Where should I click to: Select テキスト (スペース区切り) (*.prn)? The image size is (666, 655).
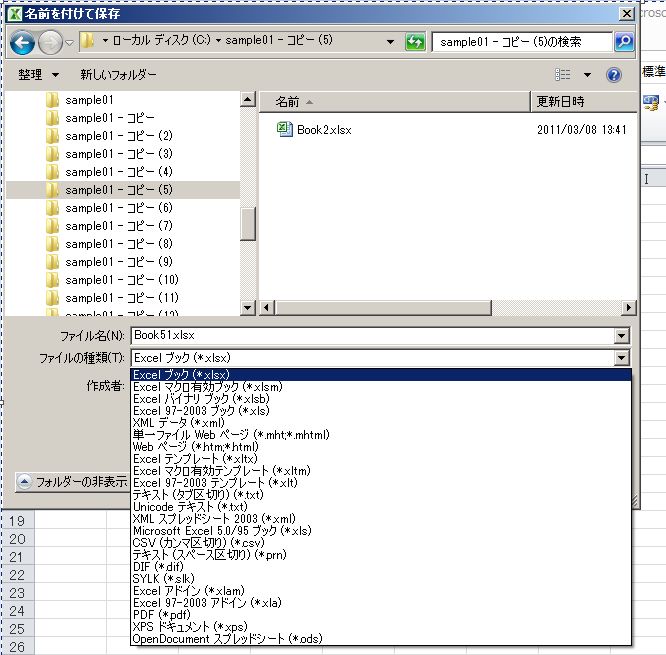[x=381, y=554]
